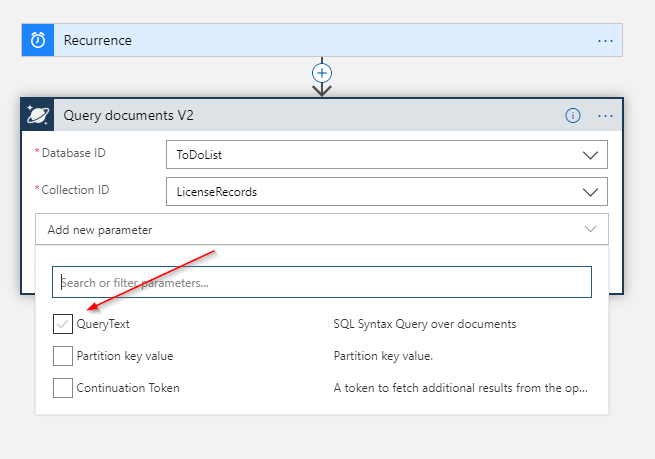The image size is (655, 459).
Task: Open the Recurrence step ellipsis menu
Action: (x=605, y=41)
